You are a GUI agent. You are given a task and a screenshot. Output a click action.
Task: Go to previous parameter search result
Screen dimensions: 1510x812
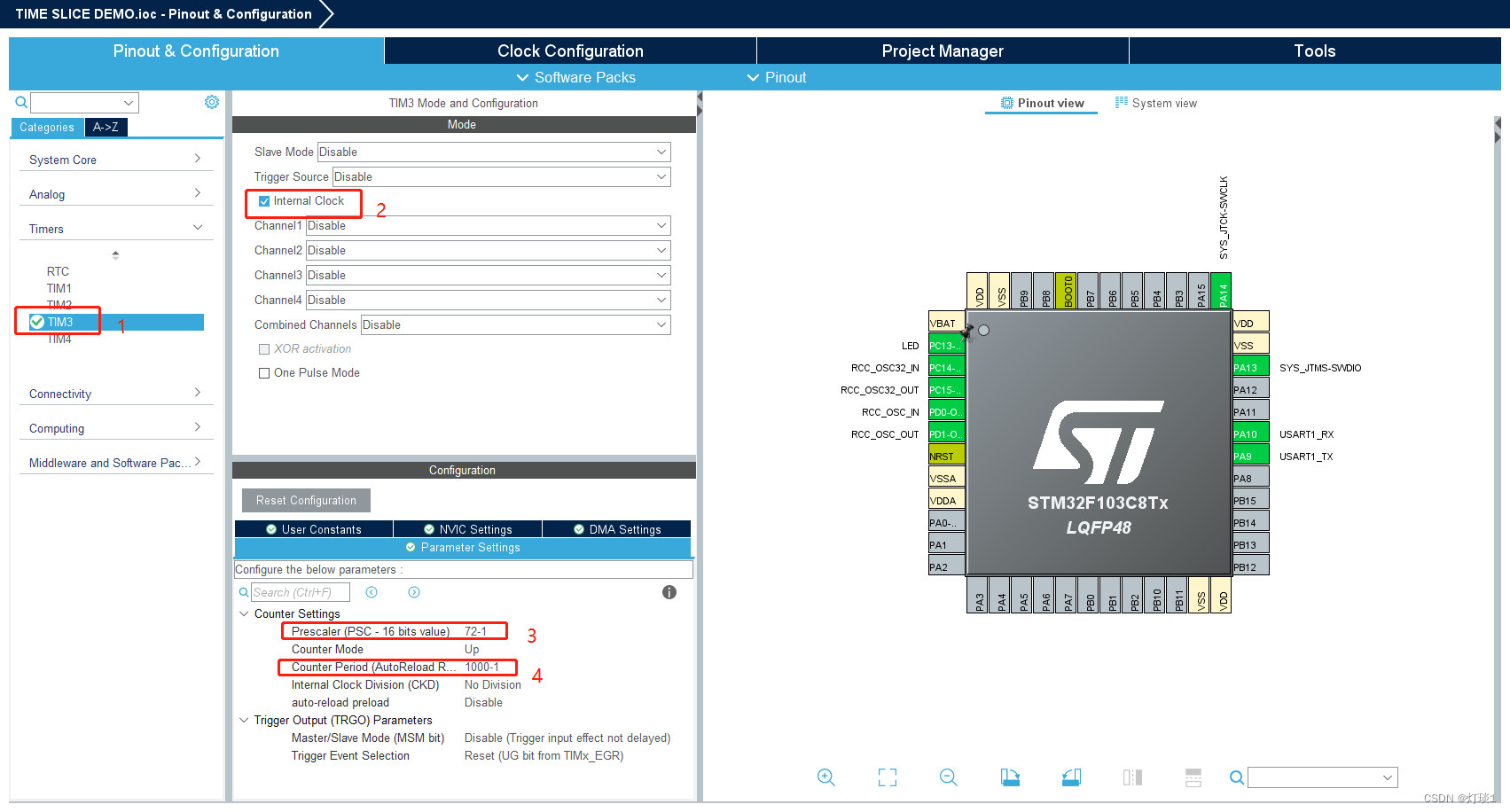point(372,592)
